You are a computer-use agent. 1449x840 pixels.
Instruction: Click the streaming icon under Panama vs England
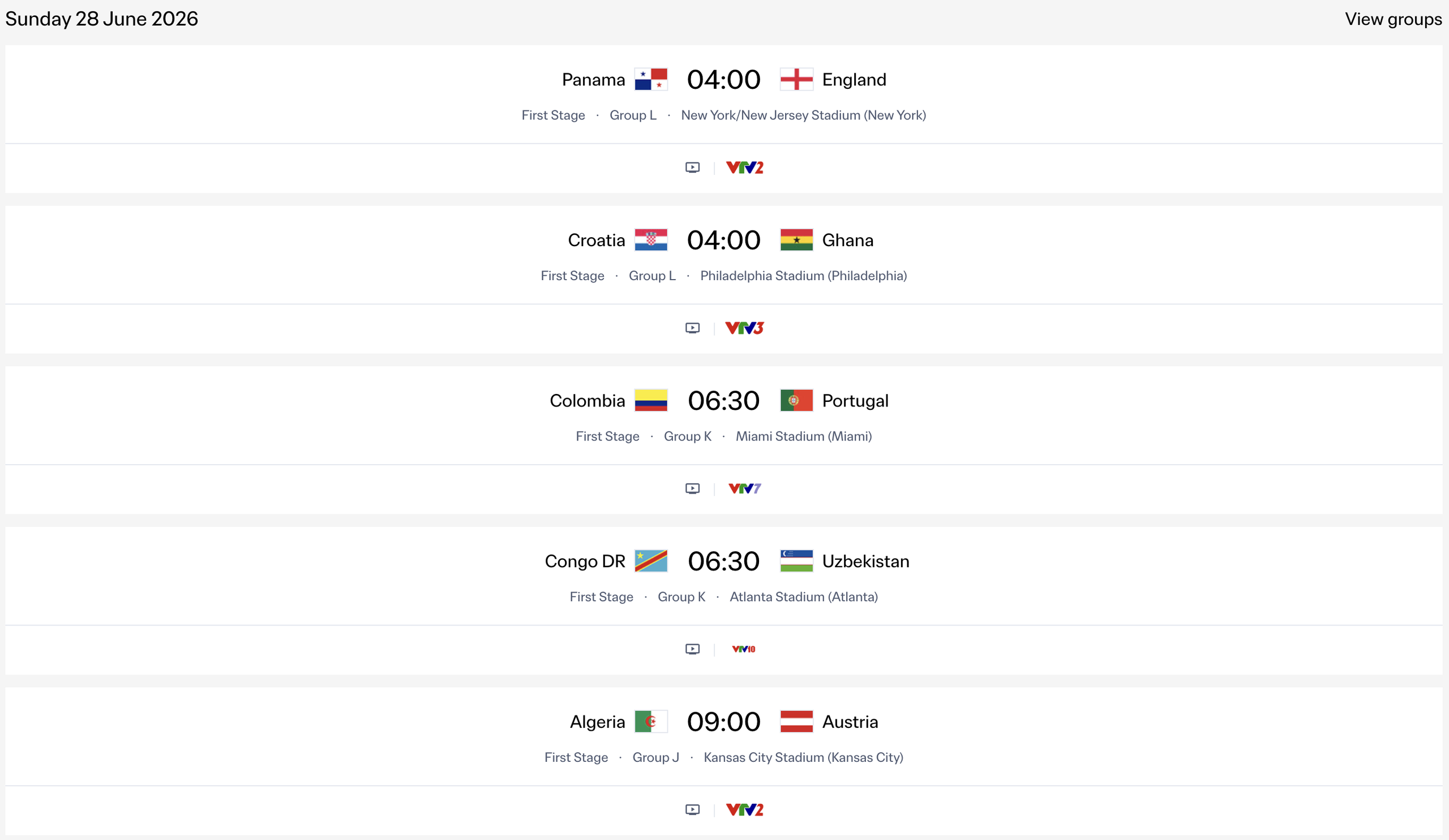click(692, 168)
